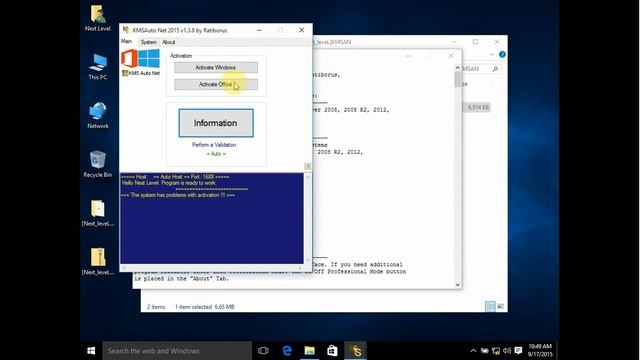Click the battery tray icon
The image size is (640, 360).
pyautogui.click(x=484, y=351)
